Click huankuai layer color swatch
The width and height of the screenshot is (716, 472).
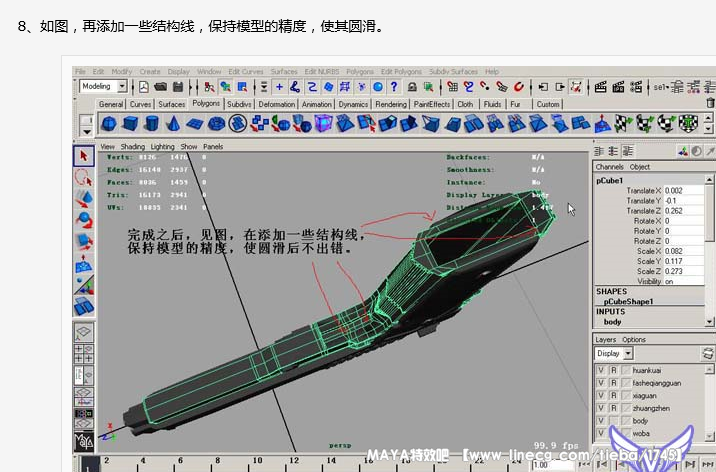coord(626,370)
